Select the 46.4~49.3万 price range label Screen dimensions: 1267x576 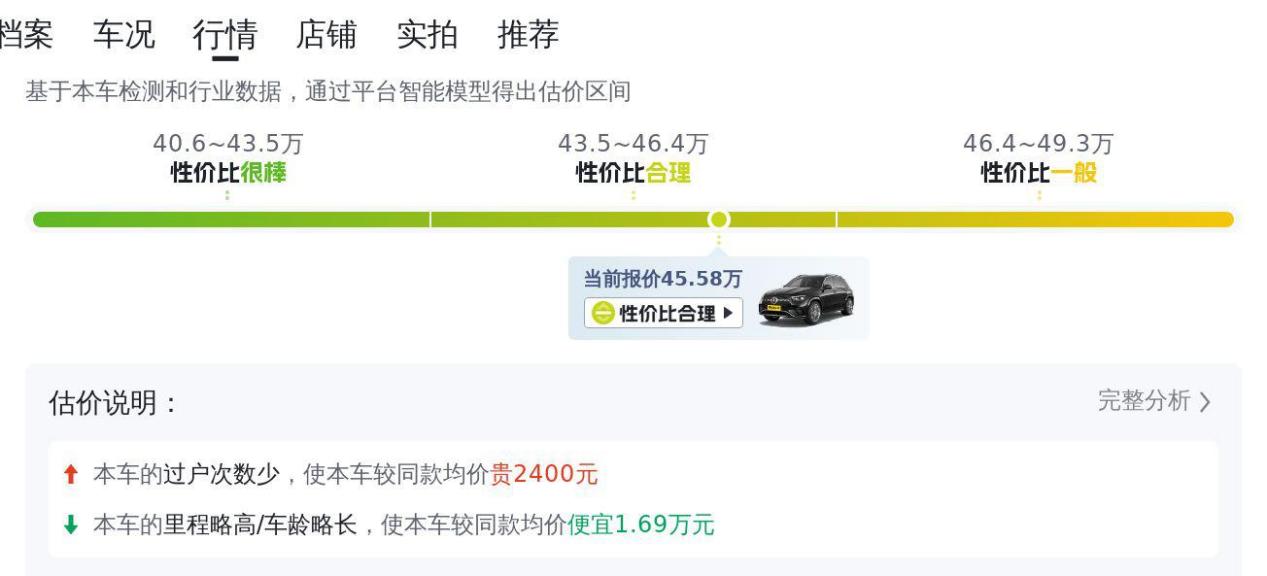(1038, 144)
